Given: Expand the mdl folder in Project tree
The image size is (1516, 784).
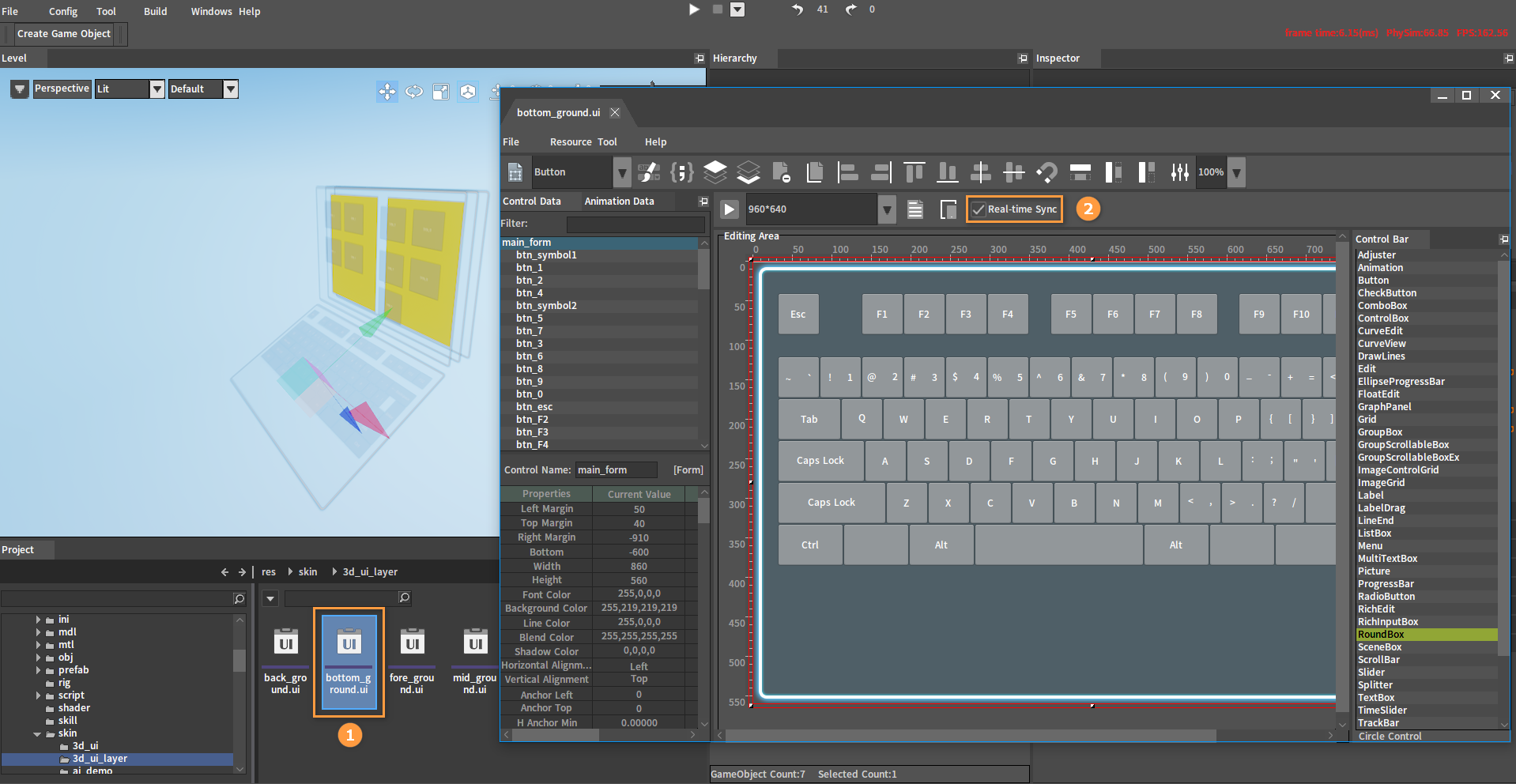Looking at the screenshot, I should pos(38,632).
